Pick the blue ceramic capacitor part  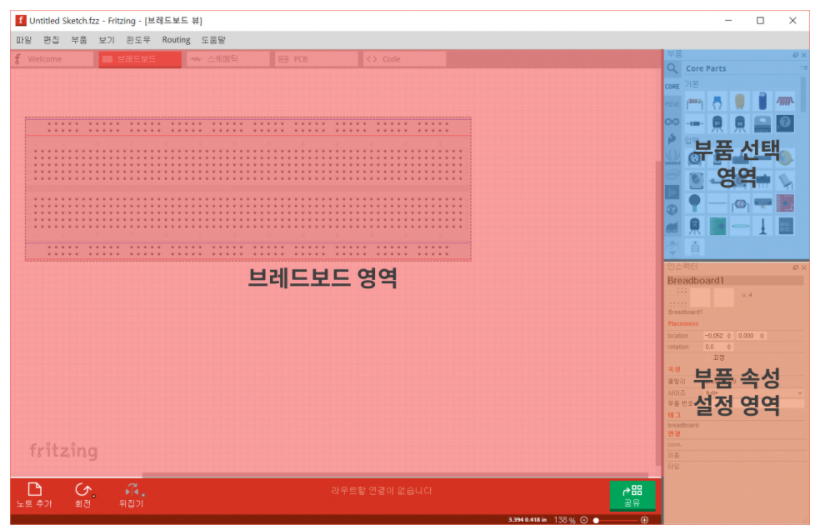coord(717,102)
